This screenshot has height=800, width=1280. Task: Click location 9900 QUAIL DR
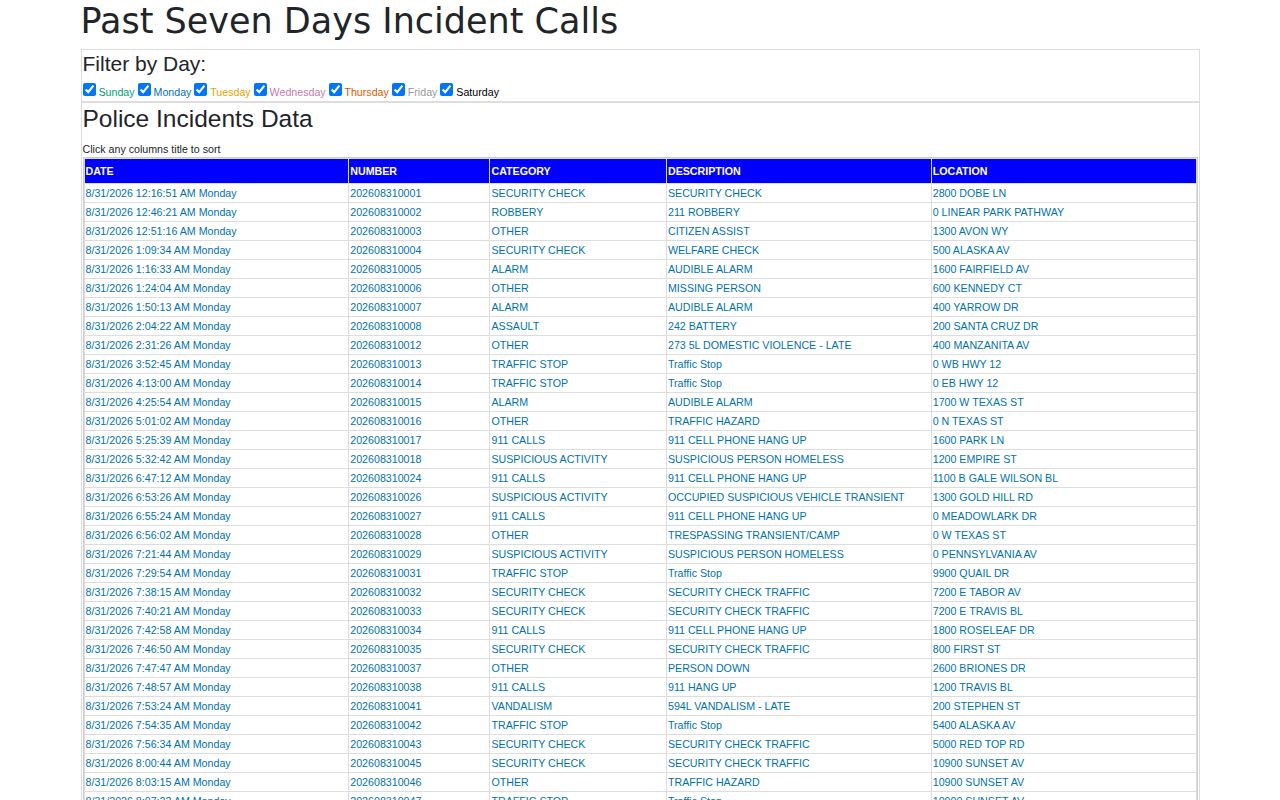pos(971,573)
